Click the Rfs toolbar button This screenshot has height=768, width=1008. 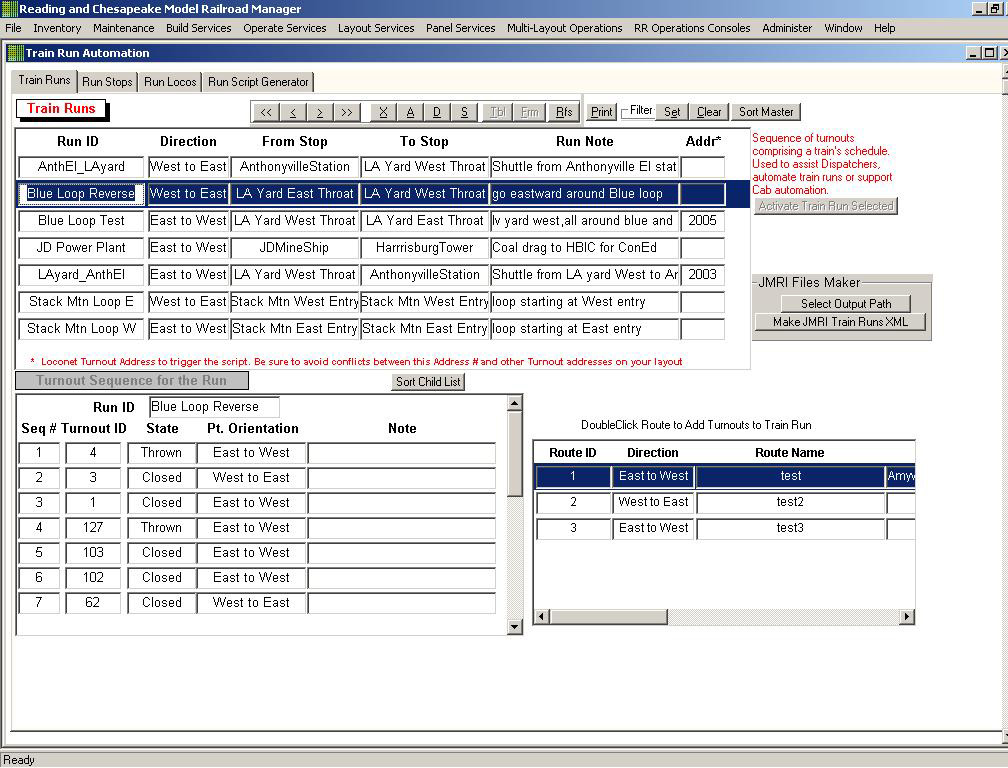click(564, 112)
